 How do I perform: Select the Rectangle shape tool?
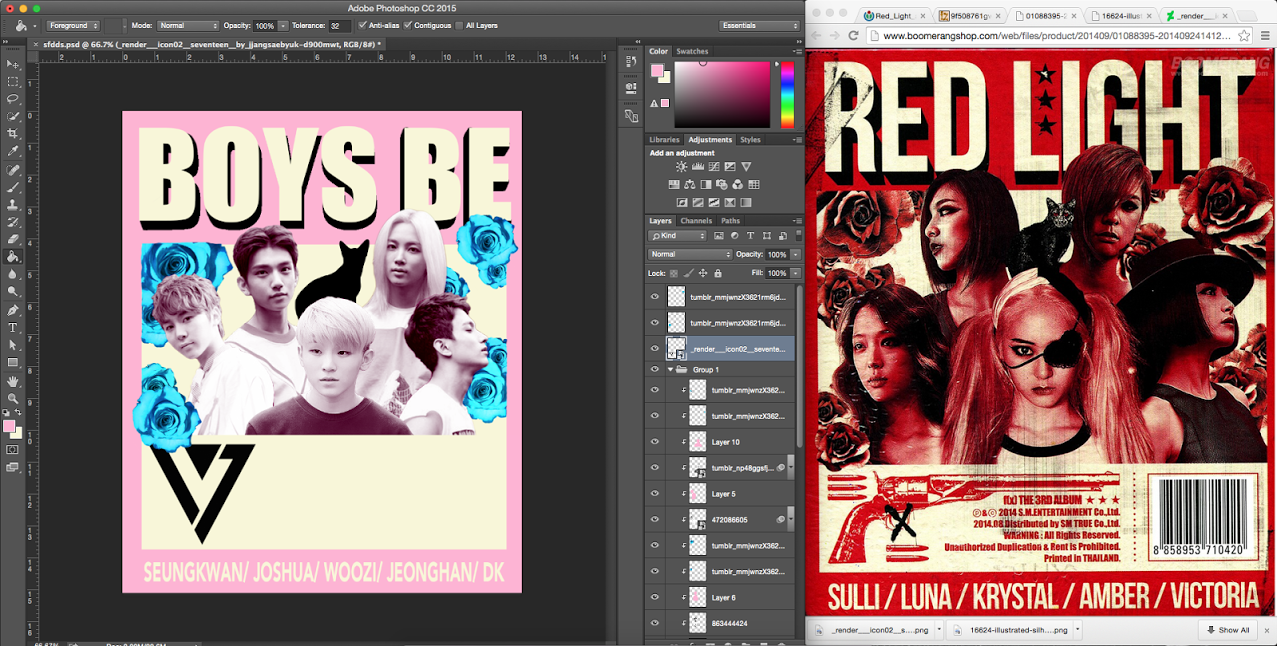pos(13,362)
